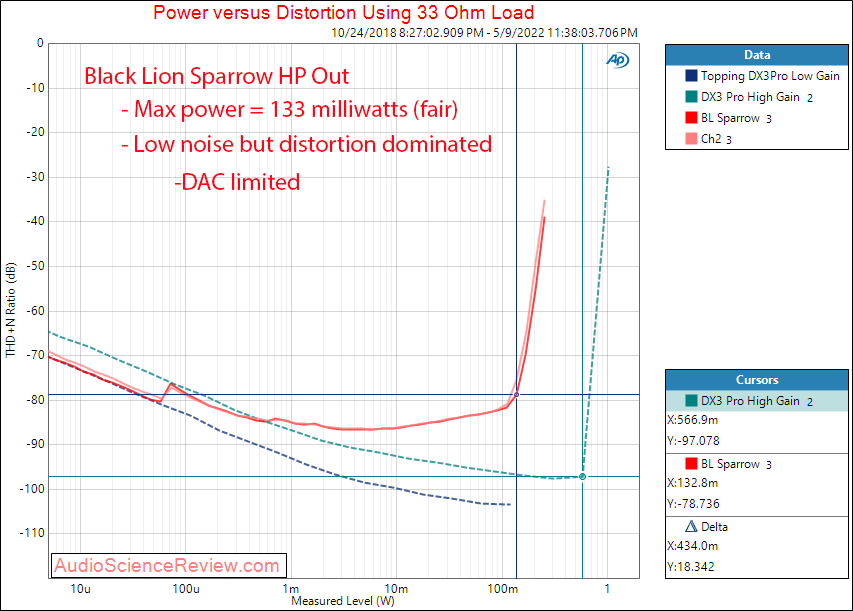
Task: Click the Max power = 133 milliwatts annotation
Action: [289, 109]
